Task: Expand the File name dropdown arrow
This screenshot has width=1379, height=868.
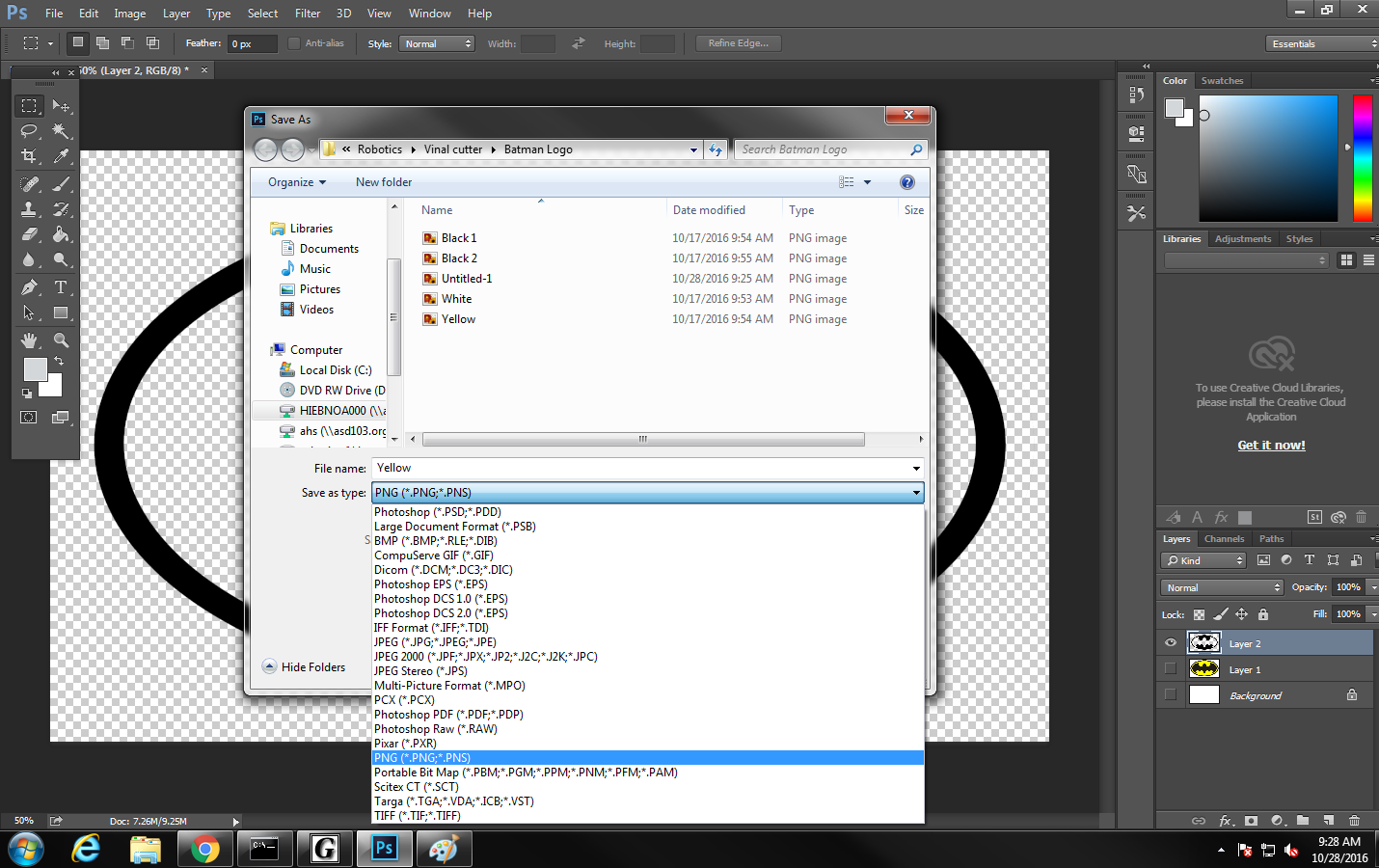Action: click(916, 469)
